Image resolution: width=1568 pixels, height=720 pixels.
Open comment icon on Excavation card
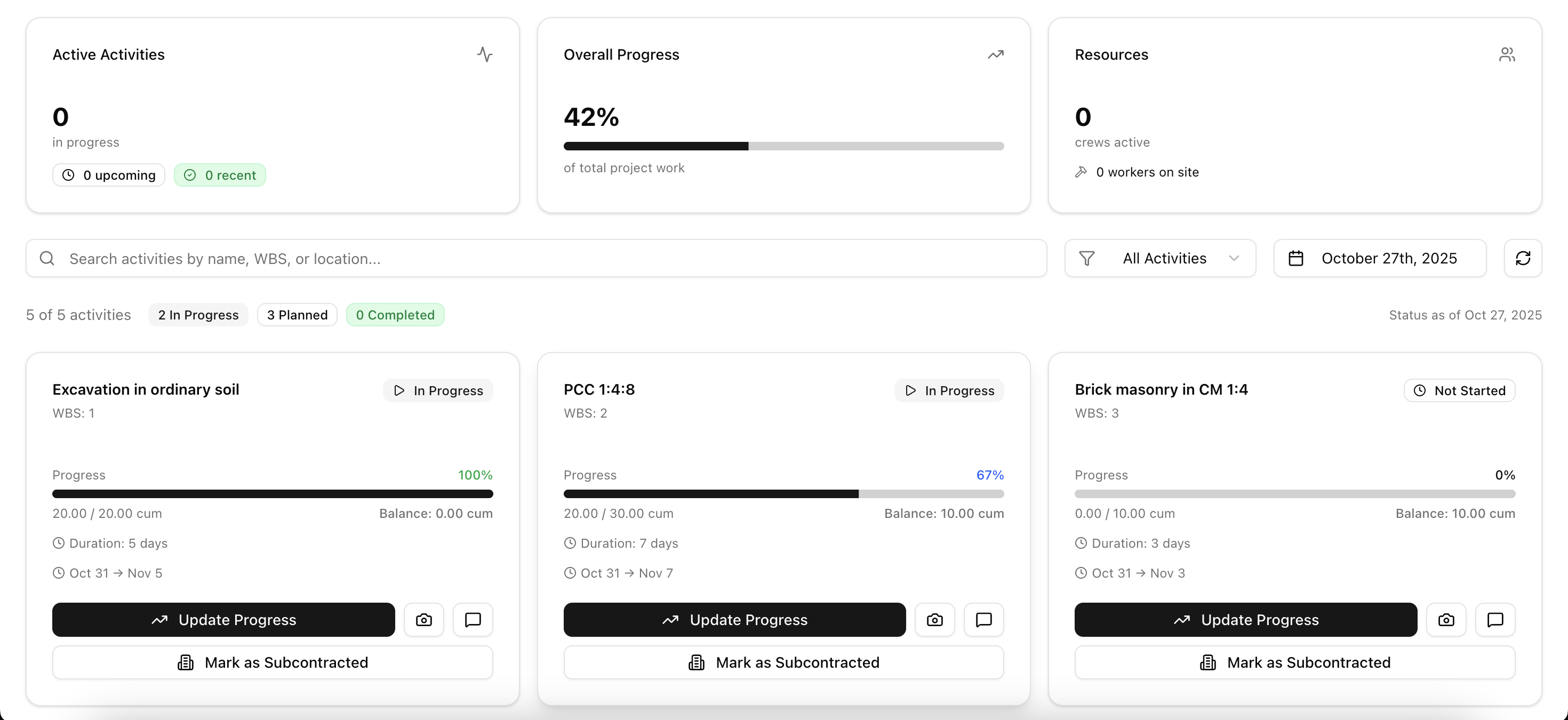point(473,620)
